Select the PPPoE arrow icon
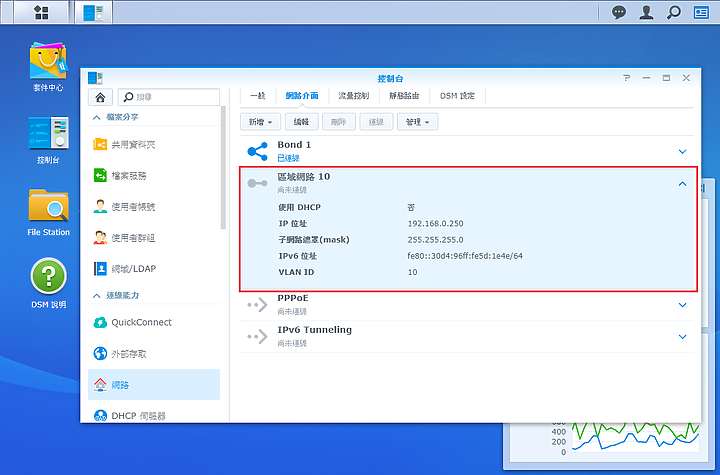Screen dimensions: 720x475 [x=257, y=305]
